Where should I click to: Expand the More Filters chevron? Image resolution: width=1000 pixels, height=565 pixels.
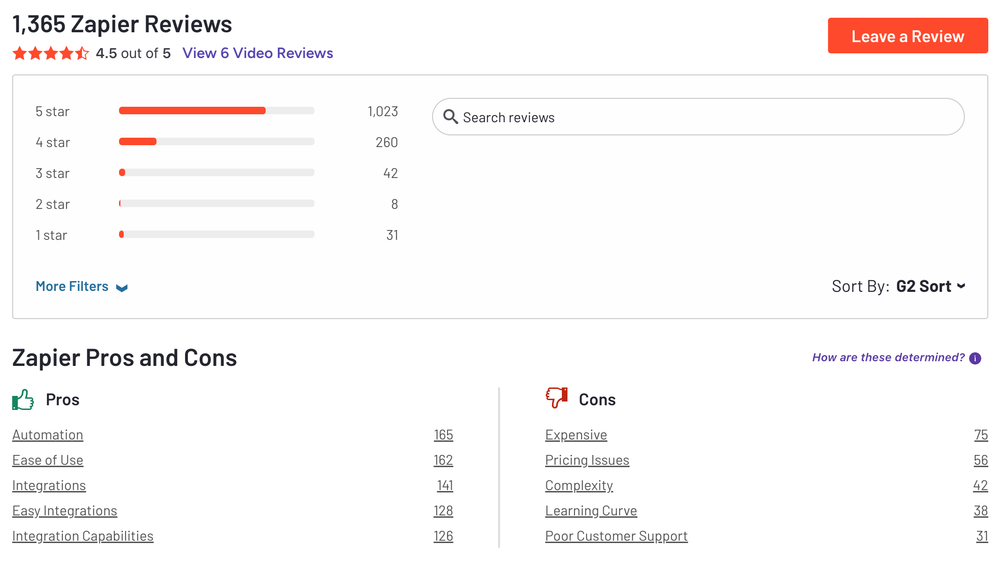click(x=122, y=288)
